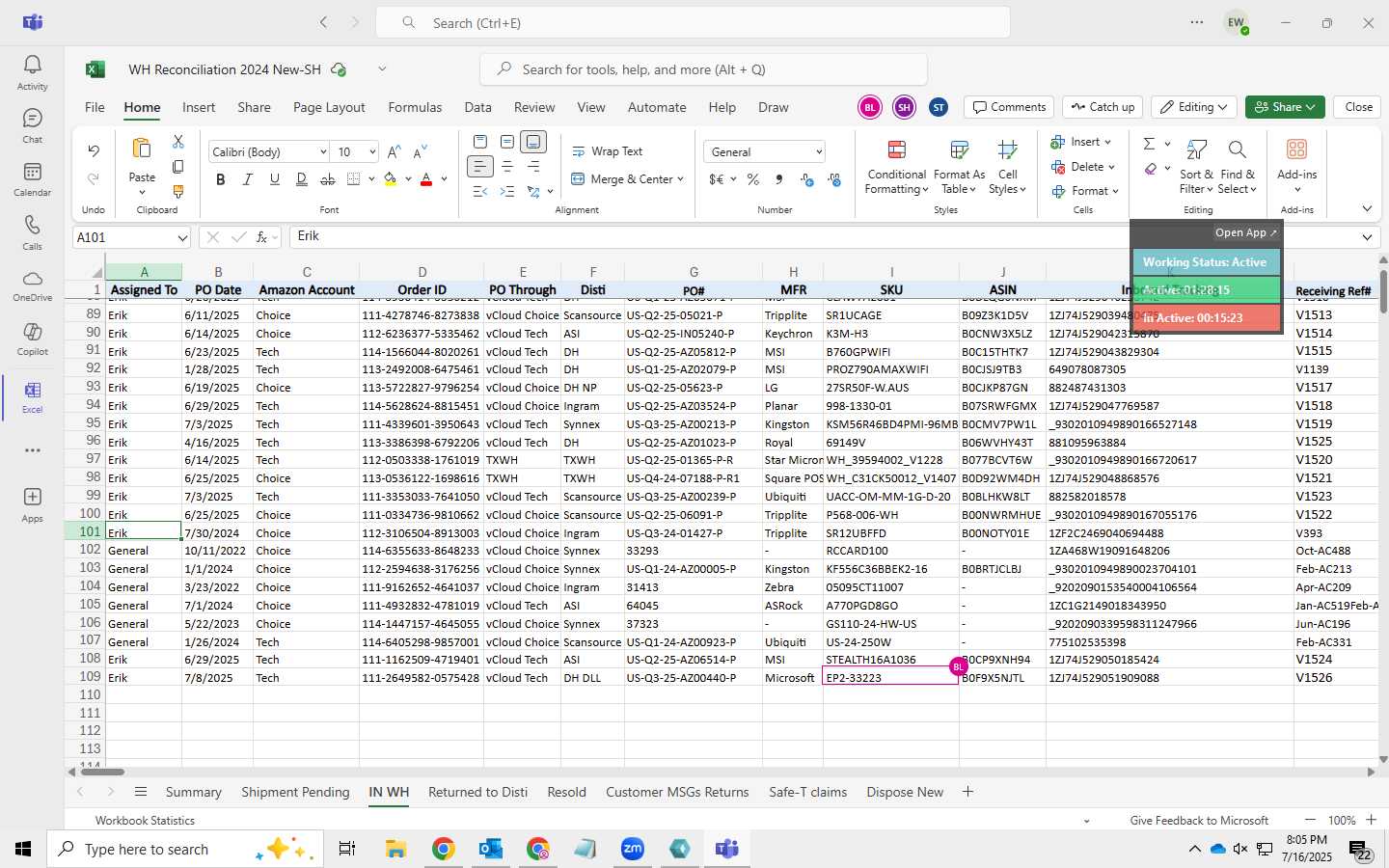1389x868 pixels.
Task: Click the yellow Fill Color swatch
Action: pyautogui.click(x=391, y=179)
